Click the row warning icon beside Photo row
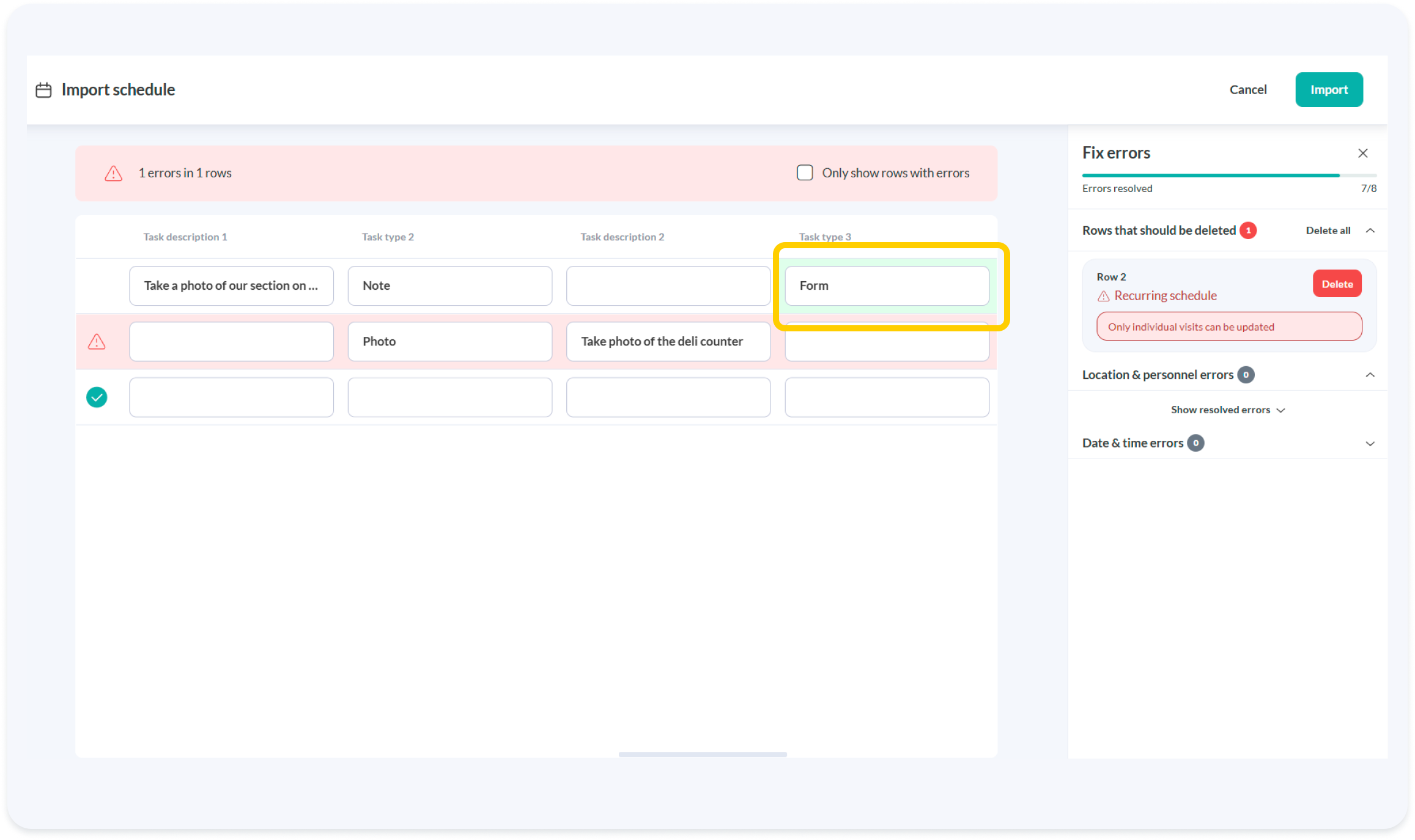The width and height of the screenshot is (1415, 840). (x=97, y=341)
